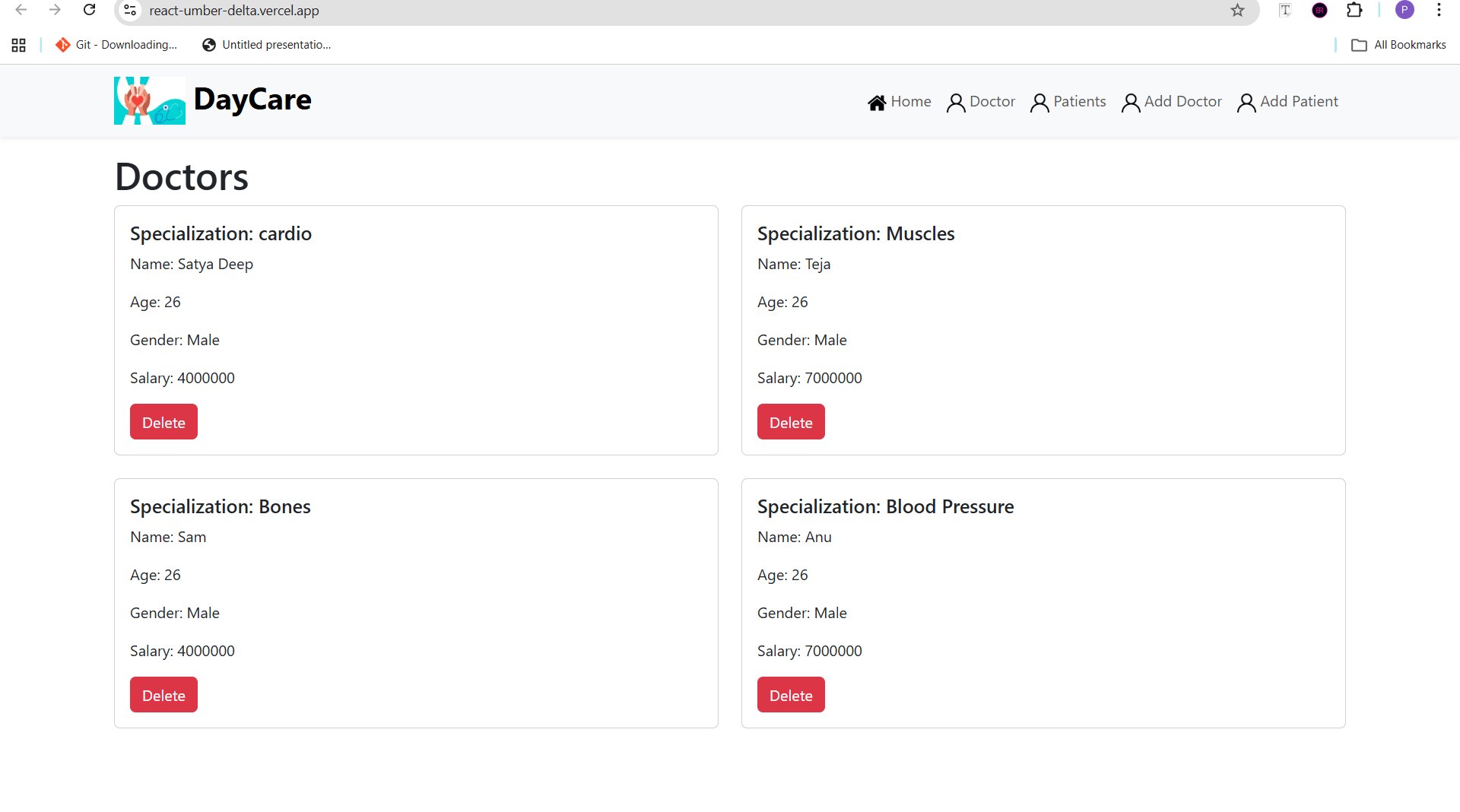This screenshot has width=1460, height=812.
Task: Open the All Bookmarks folder
Action: (x=1398, y=45)
